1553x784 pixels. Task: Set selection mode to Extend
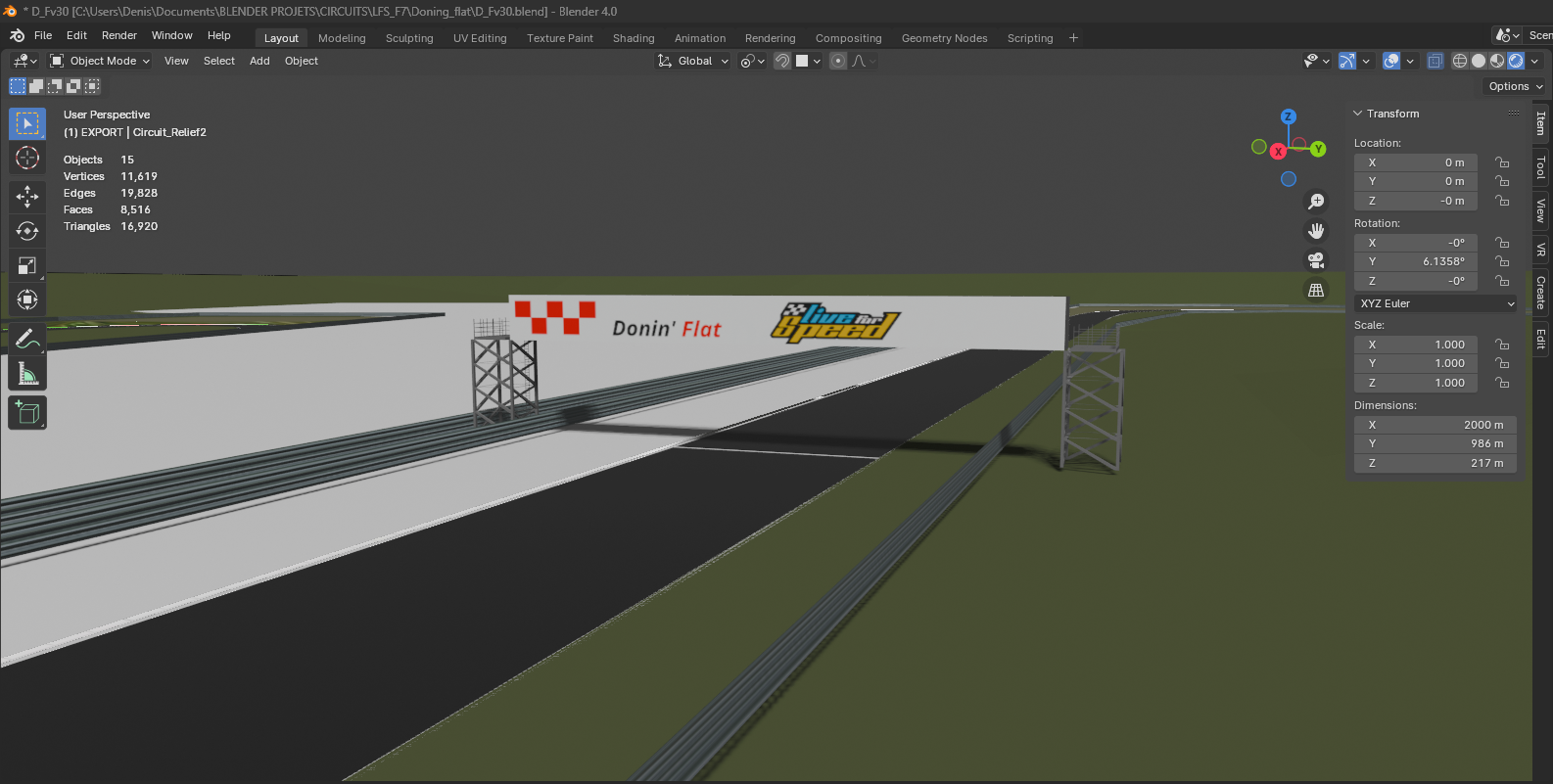36,86
